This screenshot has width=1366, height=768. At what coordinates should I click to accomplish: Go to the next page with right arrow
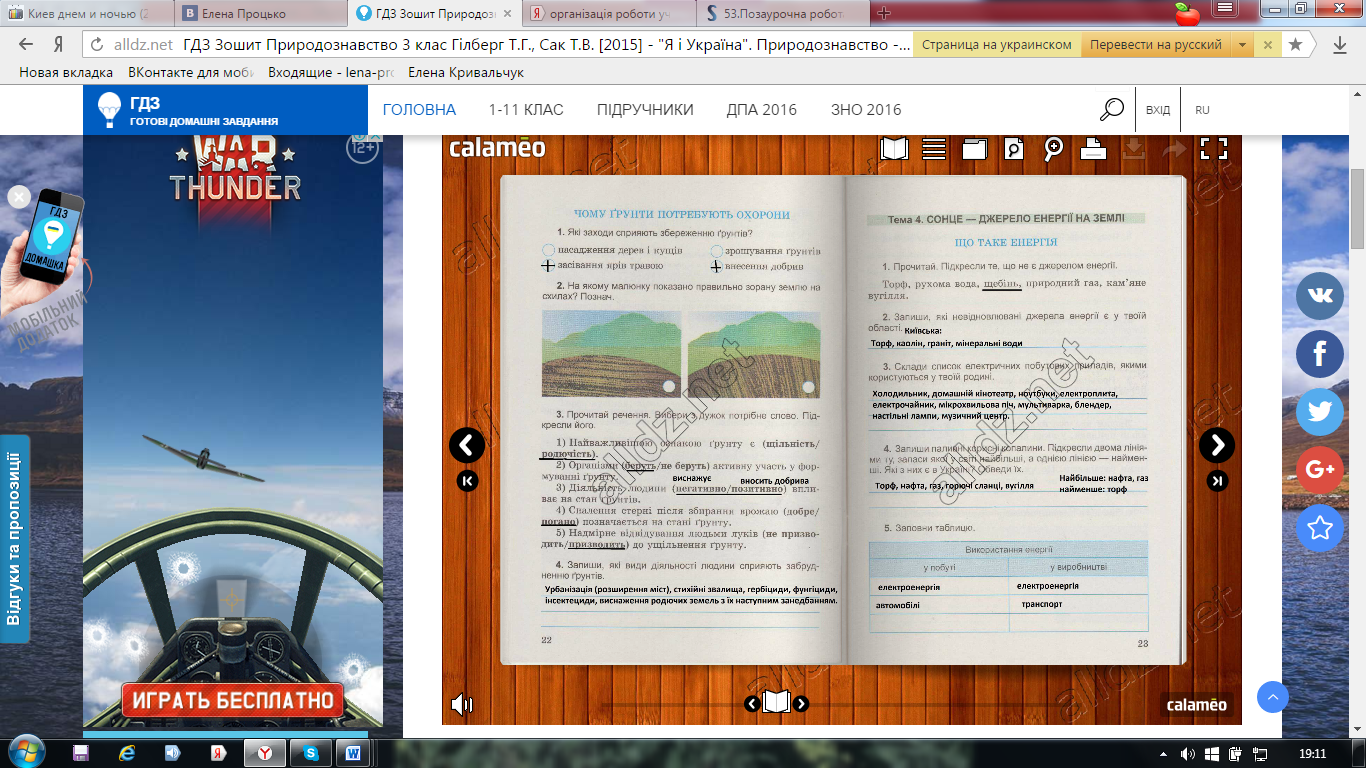pos(1216,445)
